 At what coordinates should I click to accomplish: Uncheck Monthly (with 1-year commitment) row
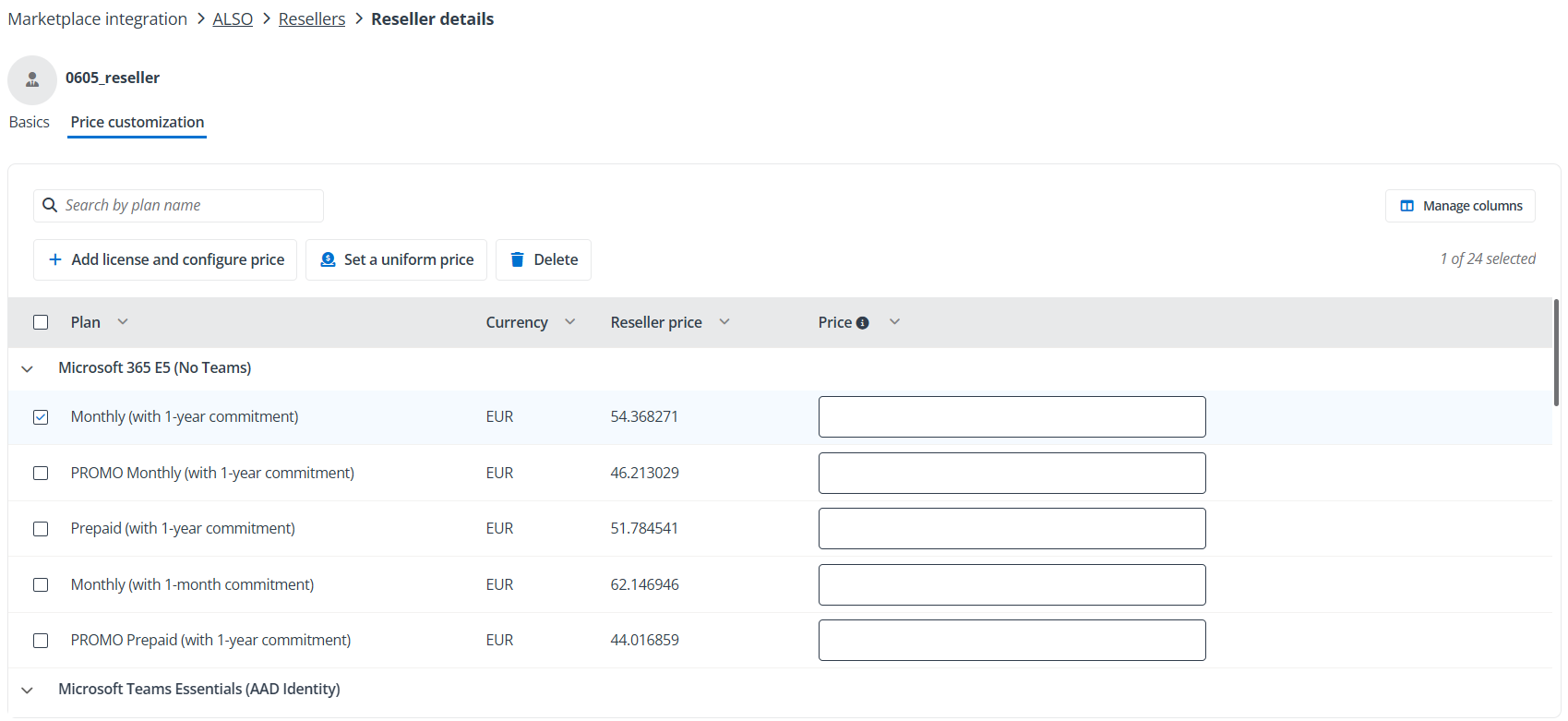click(x=41, y=417)
